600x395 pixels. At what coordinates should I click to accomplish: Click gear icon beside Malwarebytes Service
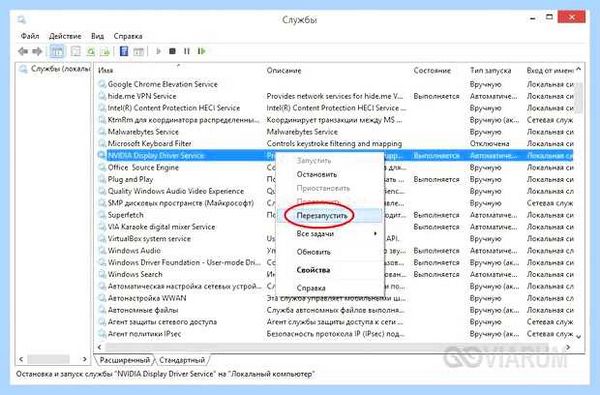coord(102,132)
